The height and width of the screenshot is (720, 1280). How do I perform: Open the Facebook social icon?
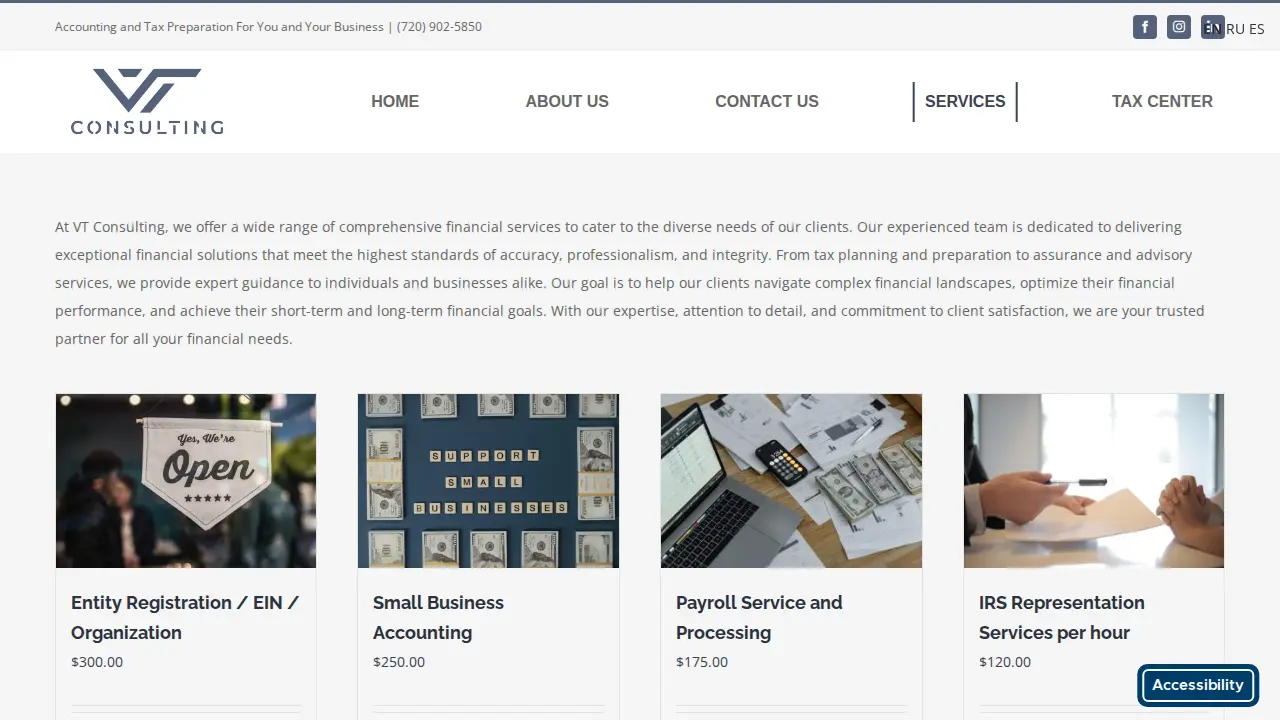(1144, 27)
